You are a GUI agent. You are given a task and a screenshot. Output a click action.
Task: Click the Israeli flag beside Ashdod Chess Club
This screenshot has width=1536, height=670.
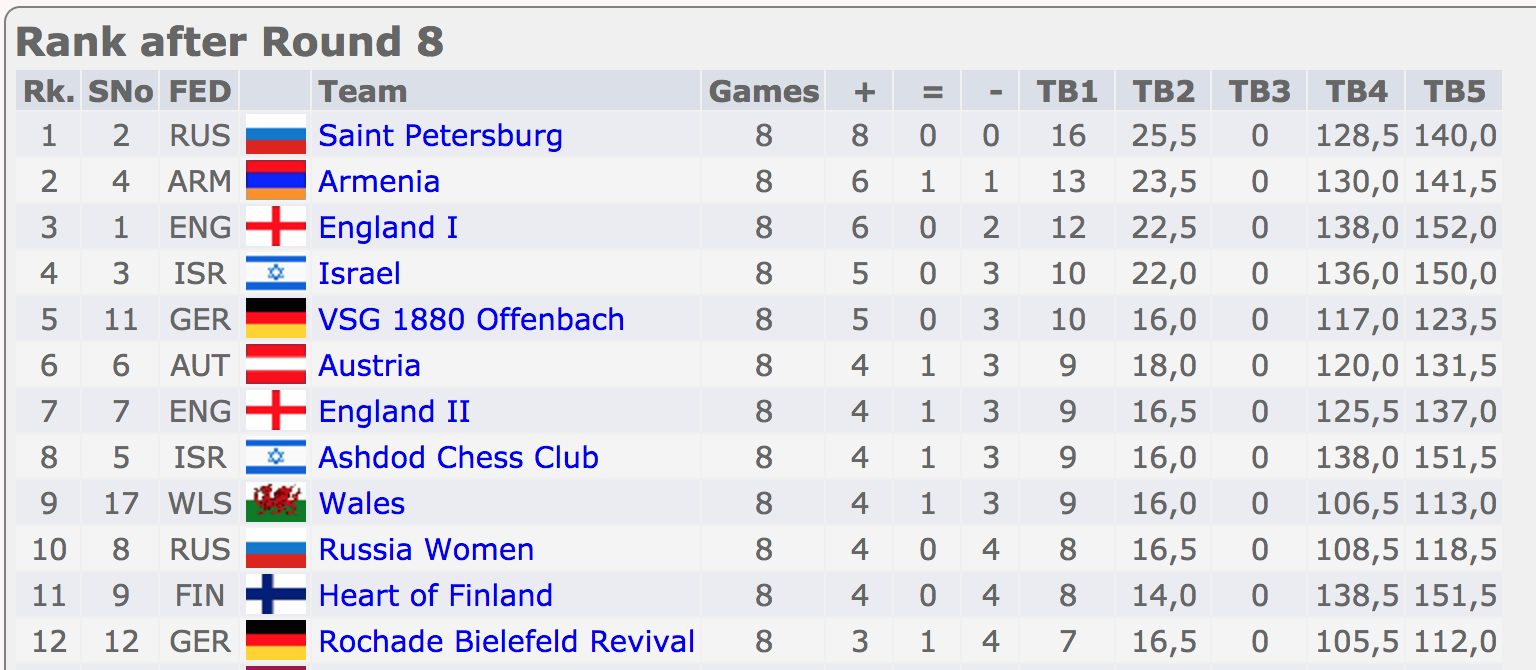275,457
